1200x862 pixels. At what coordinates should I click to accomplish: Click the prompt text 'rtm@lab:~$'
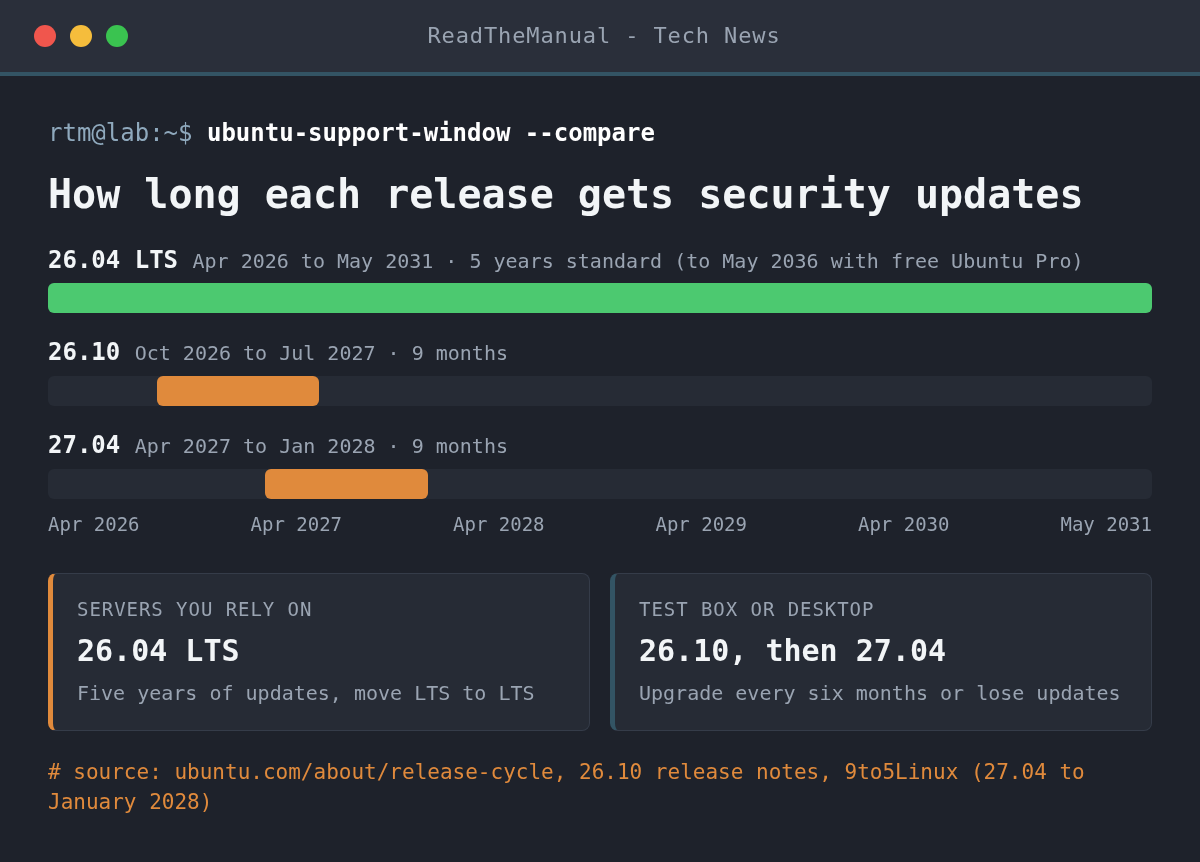pyautogui.click(x=120, y=133)
